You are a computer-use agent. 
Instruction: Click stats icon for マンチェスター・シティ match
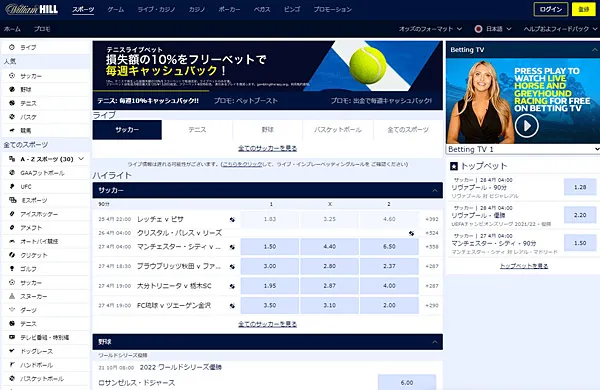point(232,247)
